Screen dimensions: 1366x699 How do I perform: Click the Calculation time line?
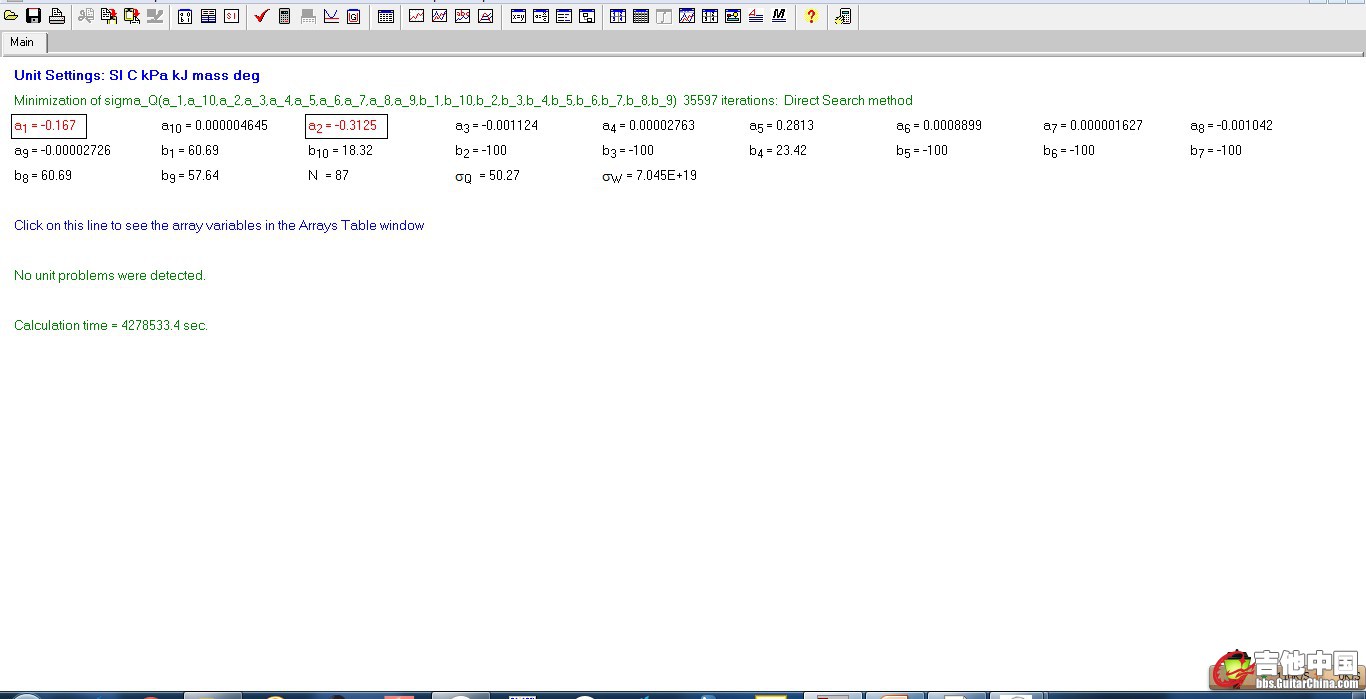pos(111,325)
